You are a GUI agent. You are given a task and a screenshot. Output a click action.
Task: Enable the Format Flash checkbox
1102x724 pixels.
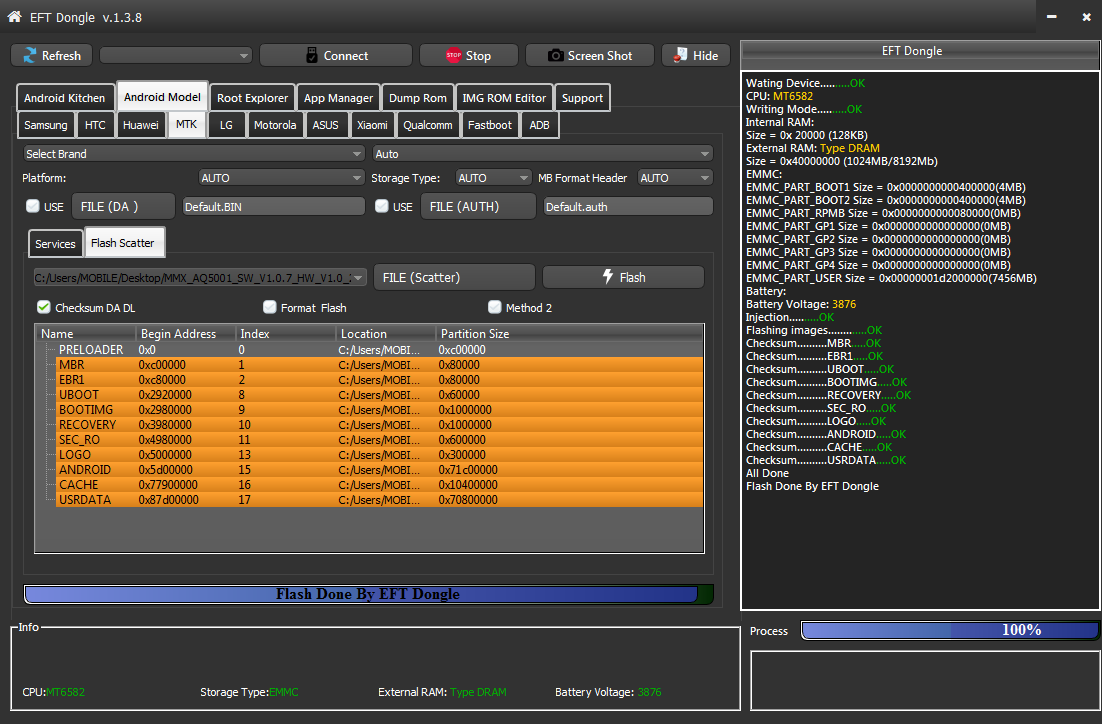point(269,307)
